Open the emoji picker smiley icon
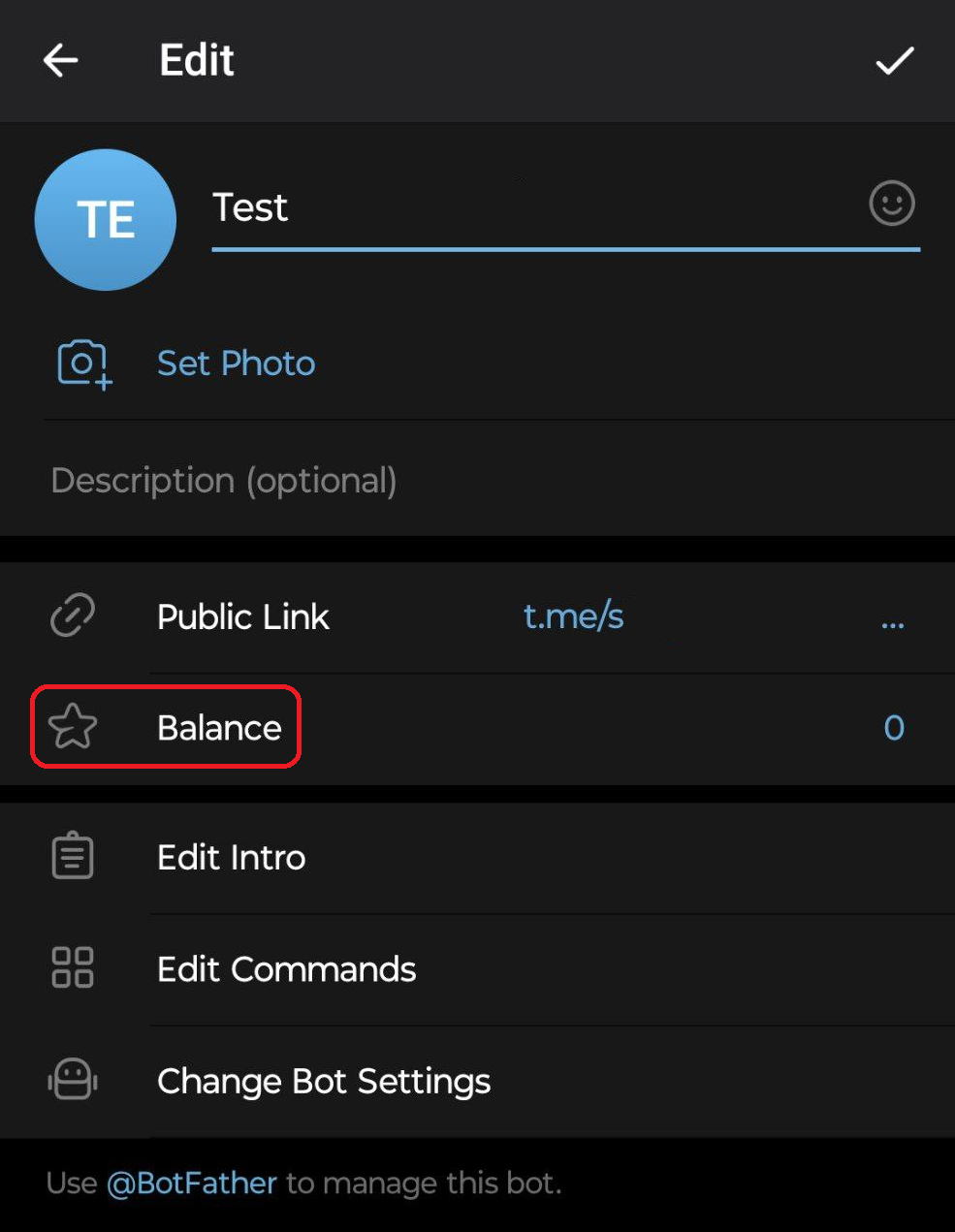The image size is (955, 1232). [x=891, y=204]
